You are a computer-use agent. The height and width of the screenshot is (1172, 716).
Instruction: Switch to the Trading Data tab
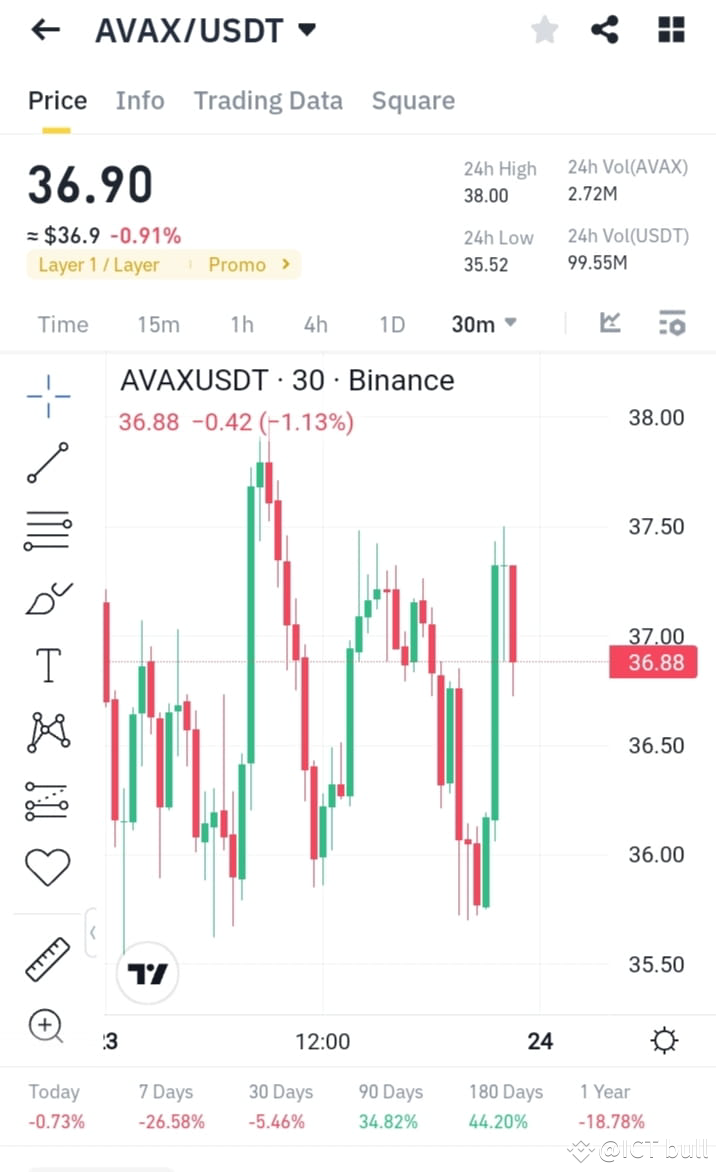[268, 100]
